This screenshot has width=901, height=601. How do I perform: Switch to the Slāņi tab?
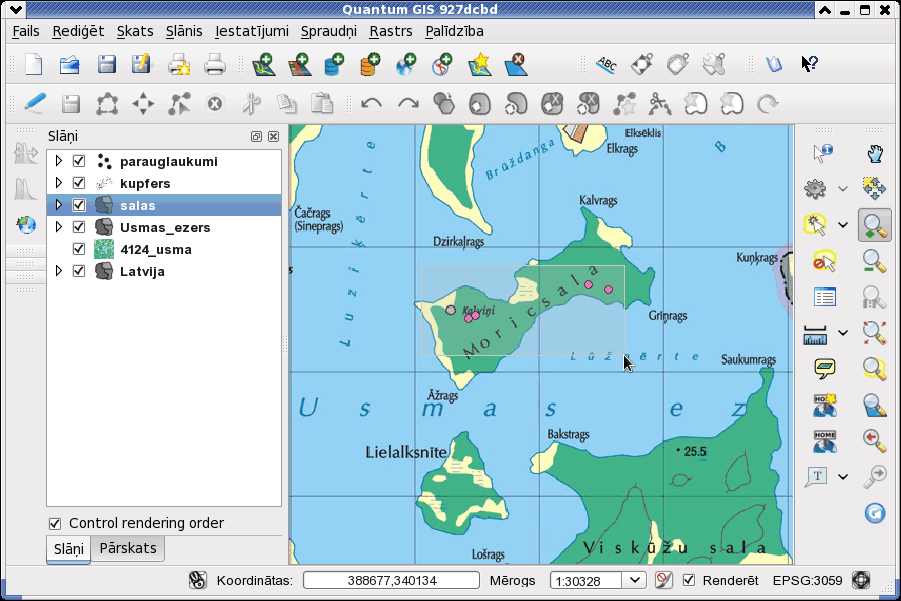tap(68, 549)
